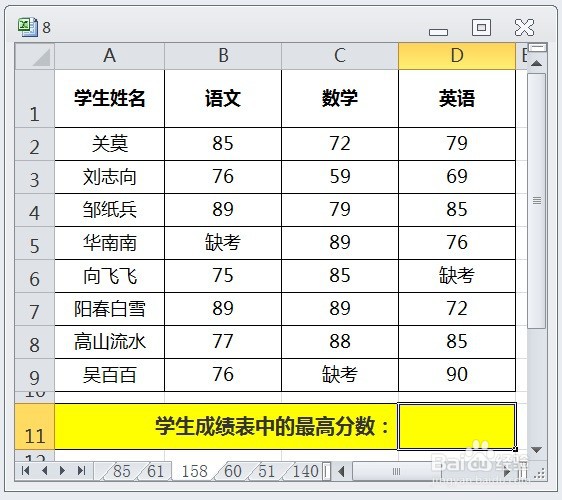Switch to sheet tab 140

coord(305,471)
